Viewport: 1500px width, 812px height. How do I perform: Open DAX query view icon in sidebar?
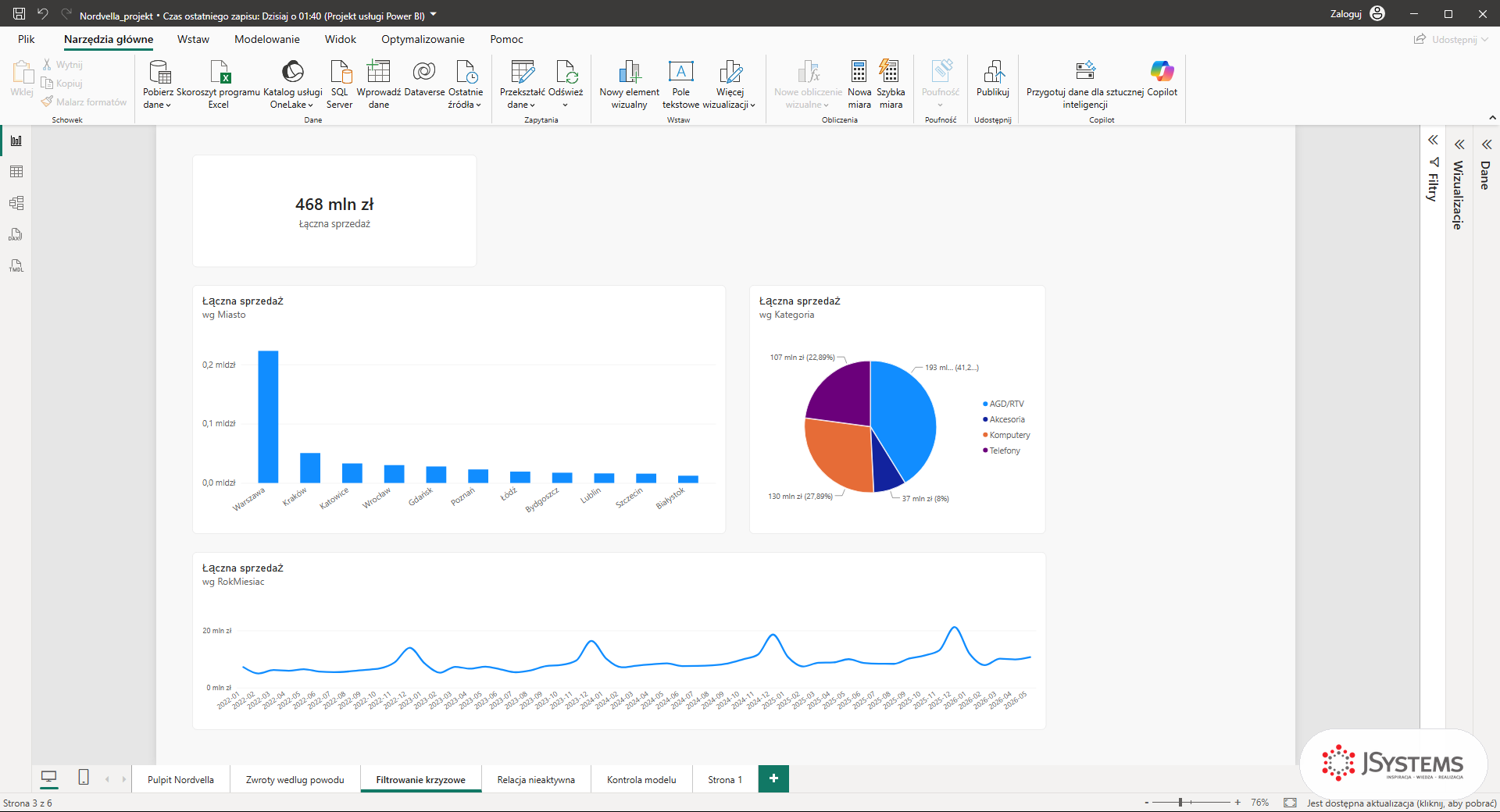(16, 234)
